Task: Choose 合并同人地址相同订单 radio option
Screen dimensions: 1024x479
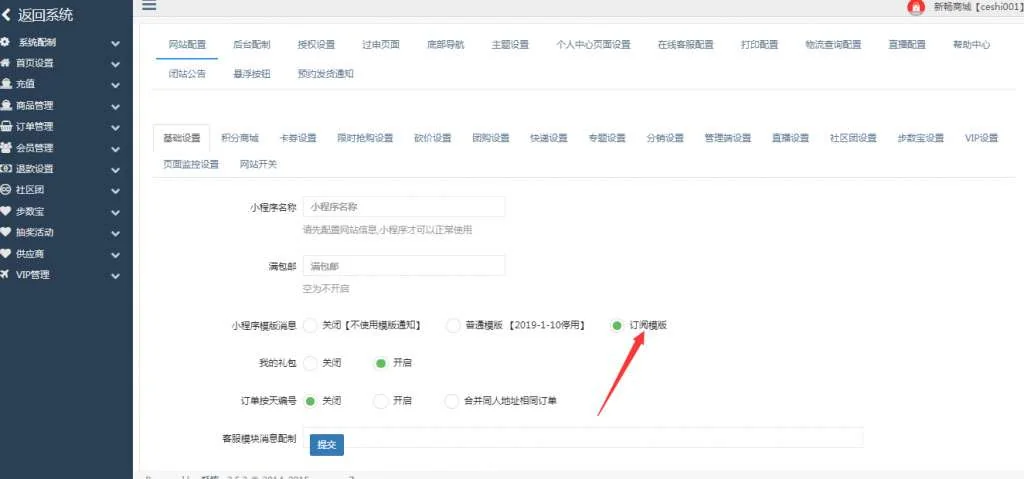Action: (x=453, y=401)
